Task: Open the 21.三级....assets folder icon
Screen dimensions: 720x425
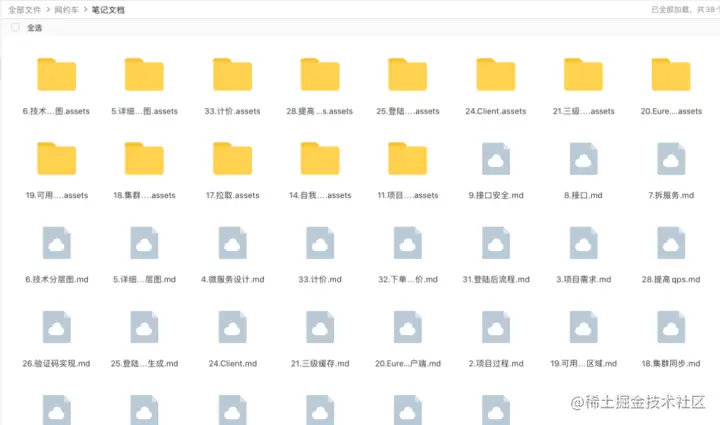Action: tap(584, 74)
